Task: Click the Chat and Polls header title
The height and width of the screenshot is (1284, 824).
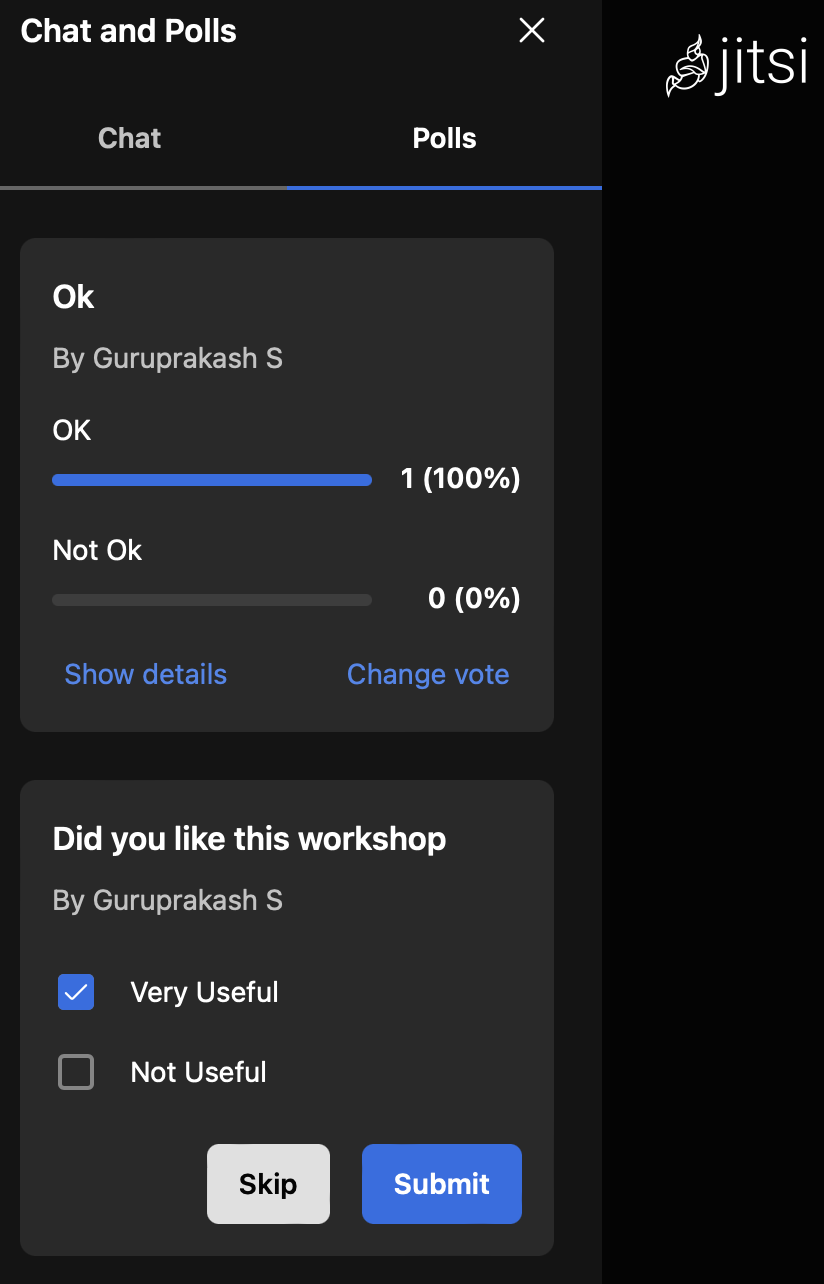Action: pyautogui.click(x=129, y=31)
